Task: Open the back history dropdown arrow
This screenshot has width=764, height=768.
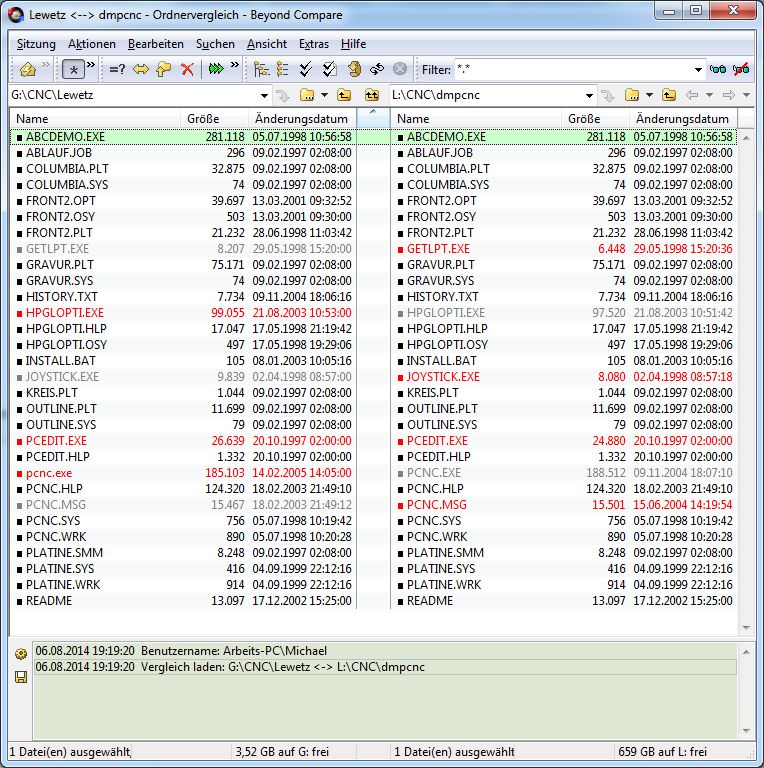Action: (x=709, y=95)
